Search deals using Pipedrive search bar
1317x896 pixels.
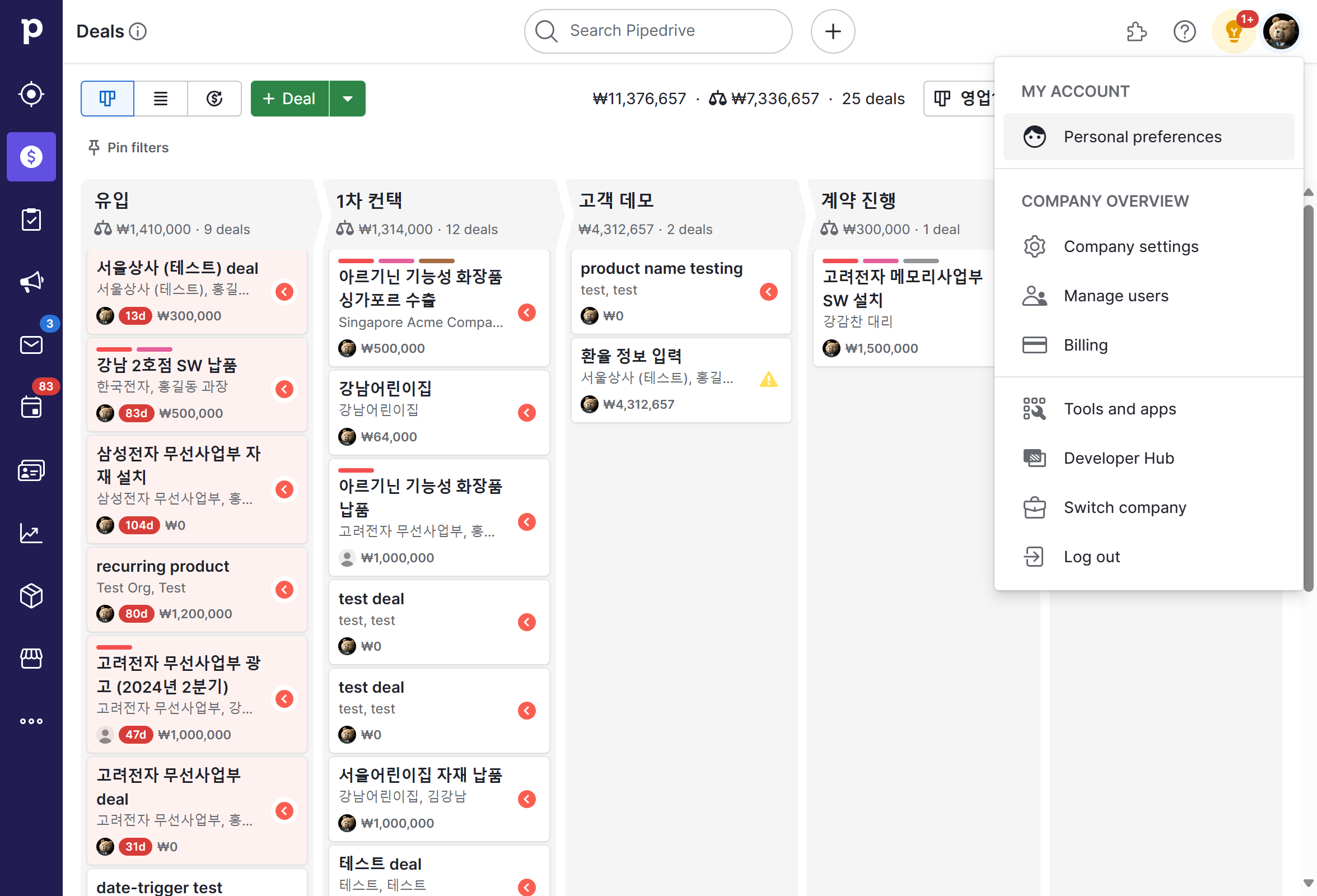pos(658,30)
